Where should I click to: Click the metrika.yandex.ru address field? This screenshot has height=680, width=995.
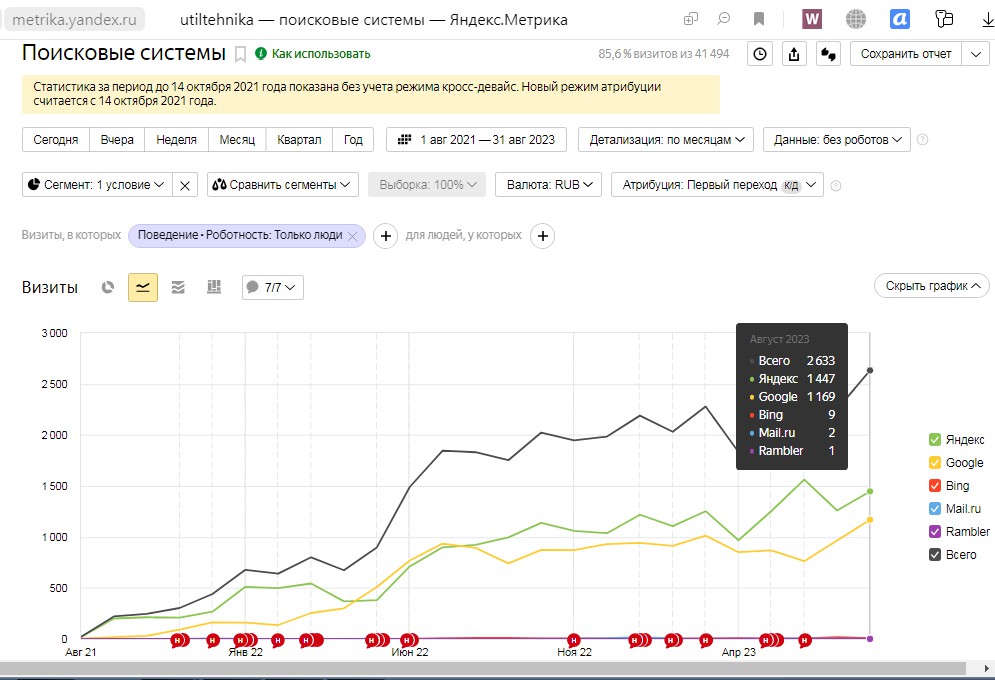point(75,20)
